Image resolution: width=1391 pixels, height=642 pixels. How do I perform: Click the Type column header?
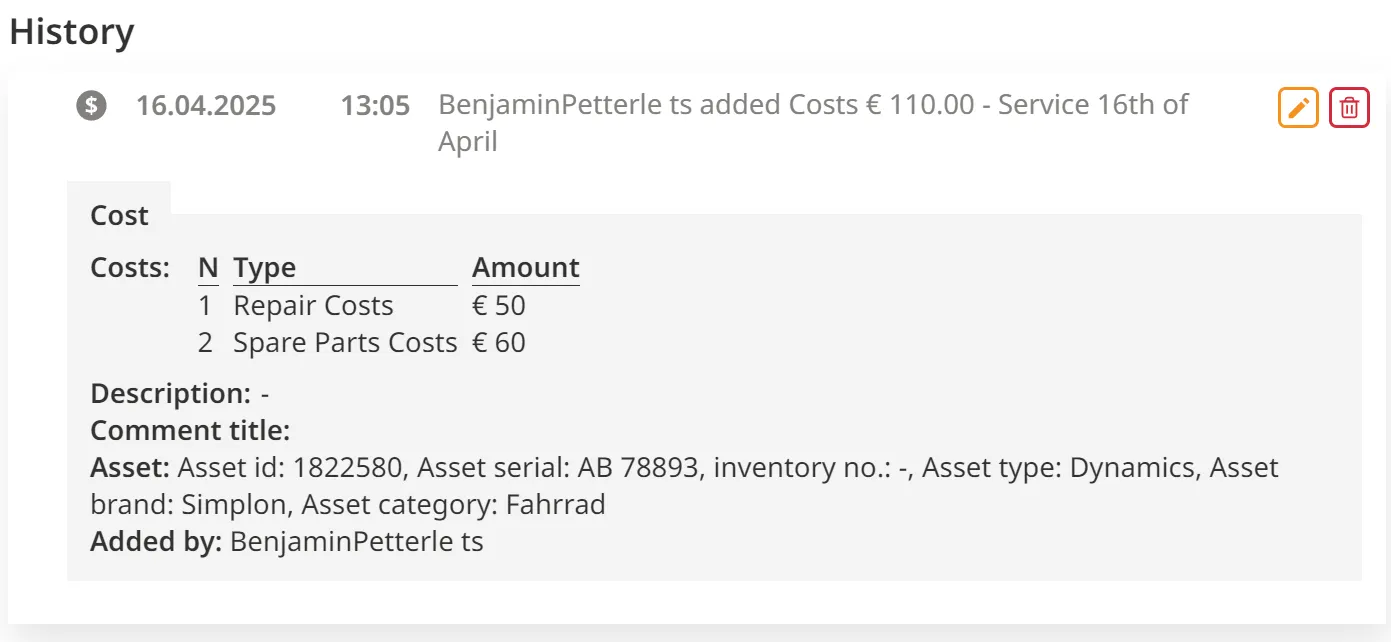coord(265,268)
